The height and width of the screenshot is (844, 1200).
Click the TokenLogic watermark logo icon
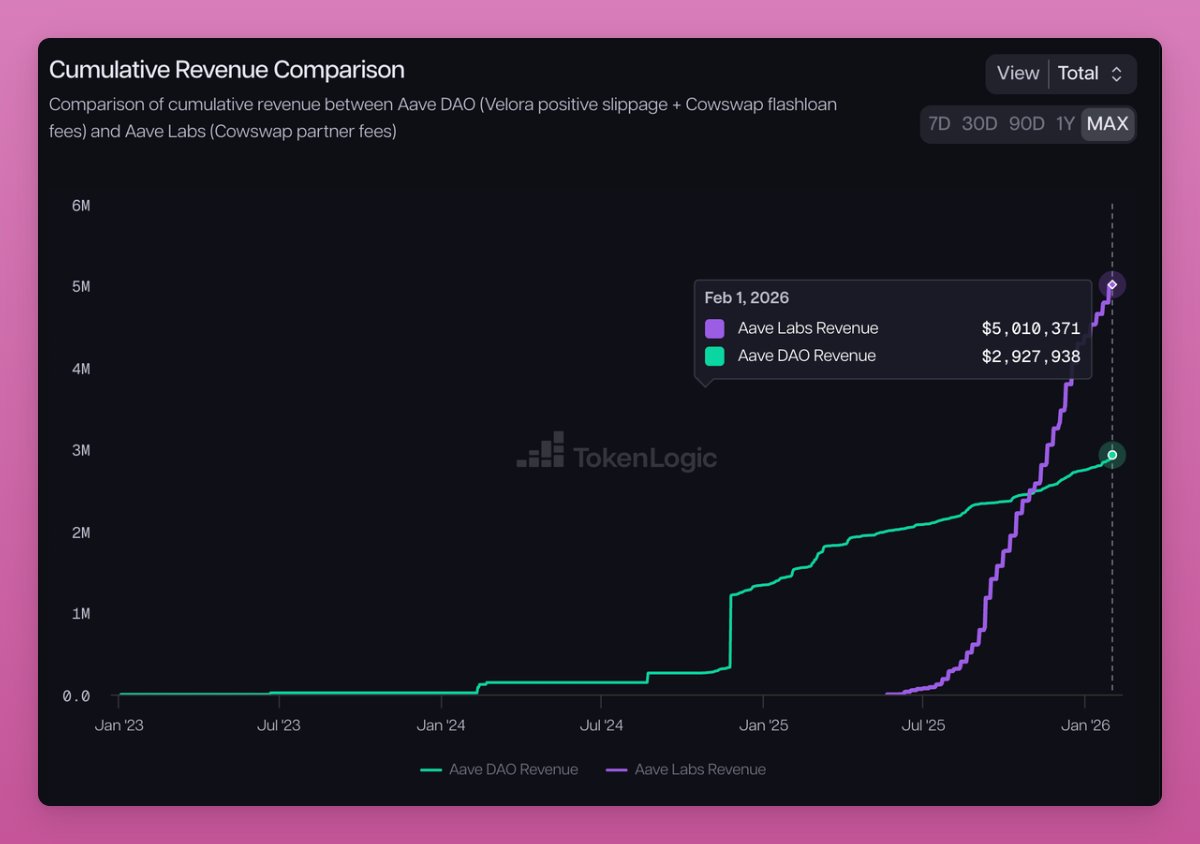pos(541,451)
